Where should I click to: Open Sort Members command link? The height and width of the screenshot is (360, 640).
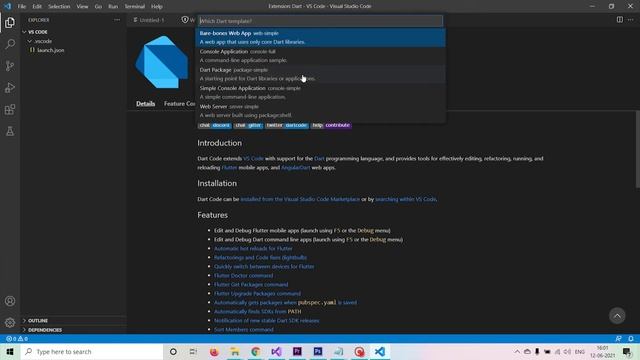coord(244,329)
